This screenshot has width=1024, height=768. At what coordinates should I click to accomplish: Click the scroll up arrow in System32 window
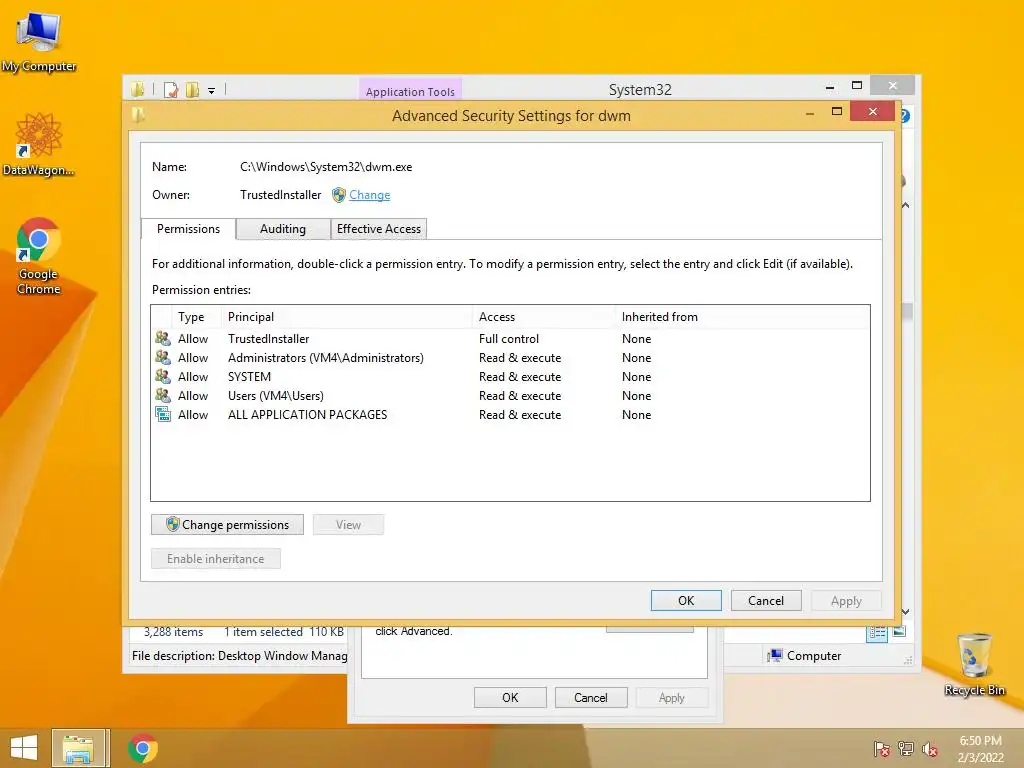906,206
